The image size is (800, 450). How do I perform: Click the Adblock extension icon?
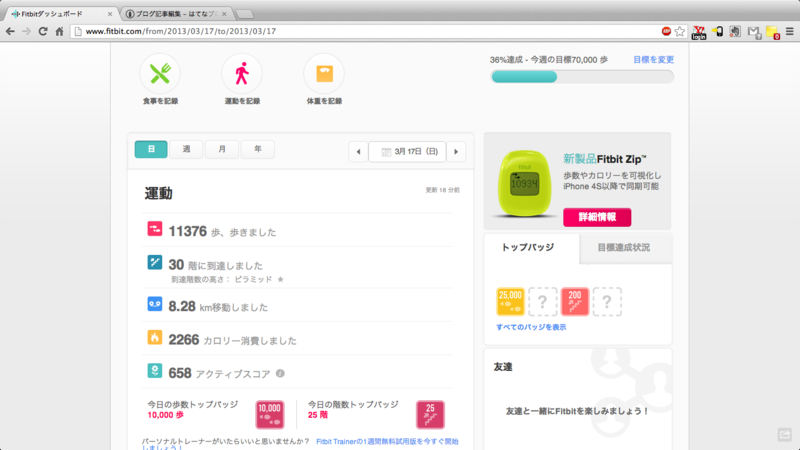point(666,31)
